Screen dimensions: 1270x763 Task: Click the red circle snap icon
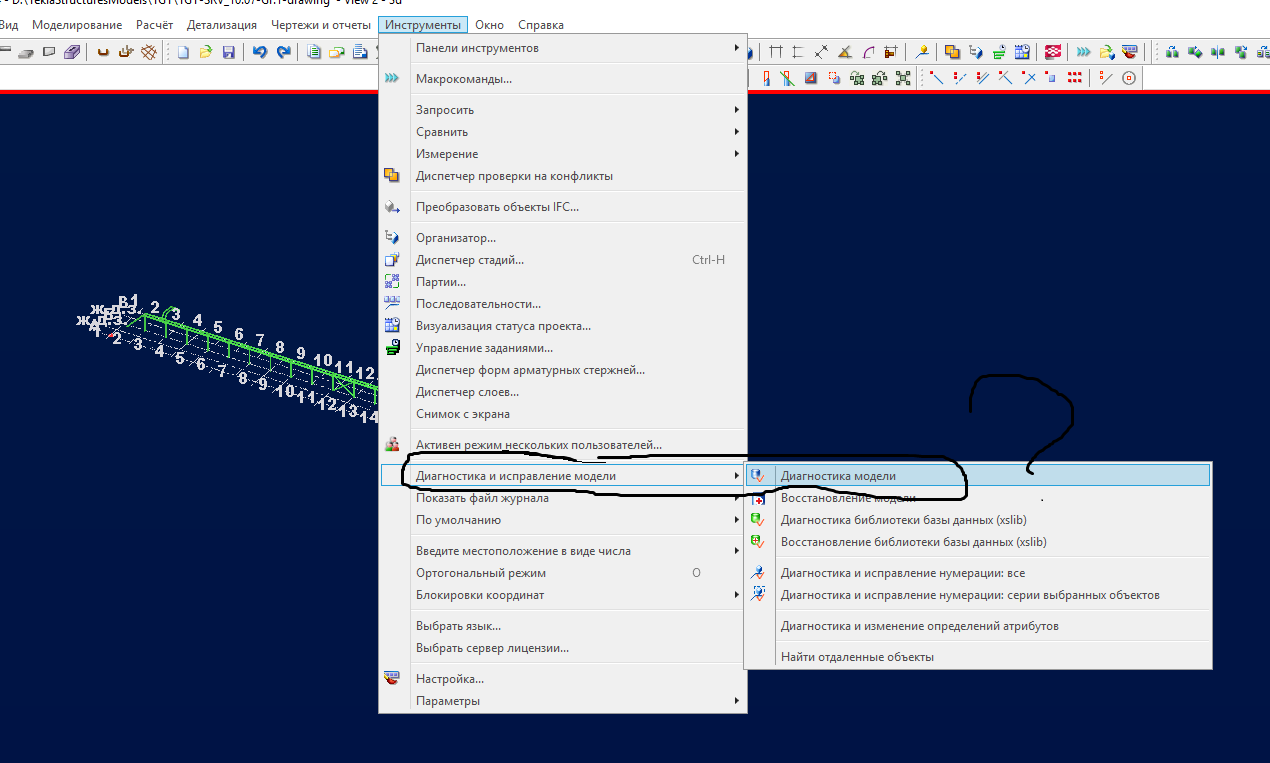click(x=1129, y=78)
